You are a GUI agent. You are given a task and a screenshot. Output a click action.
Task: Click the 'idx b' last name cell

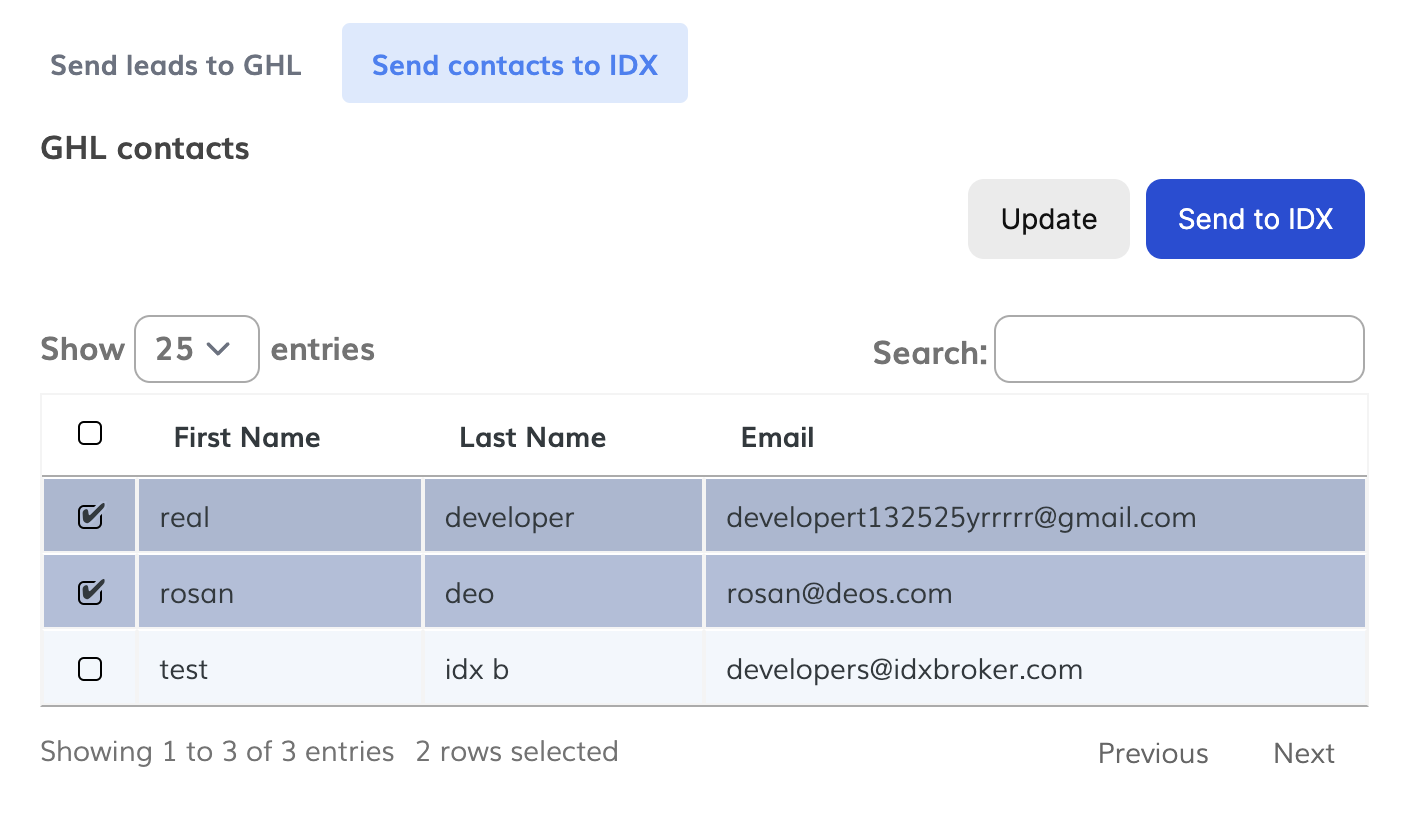point(477,669)
